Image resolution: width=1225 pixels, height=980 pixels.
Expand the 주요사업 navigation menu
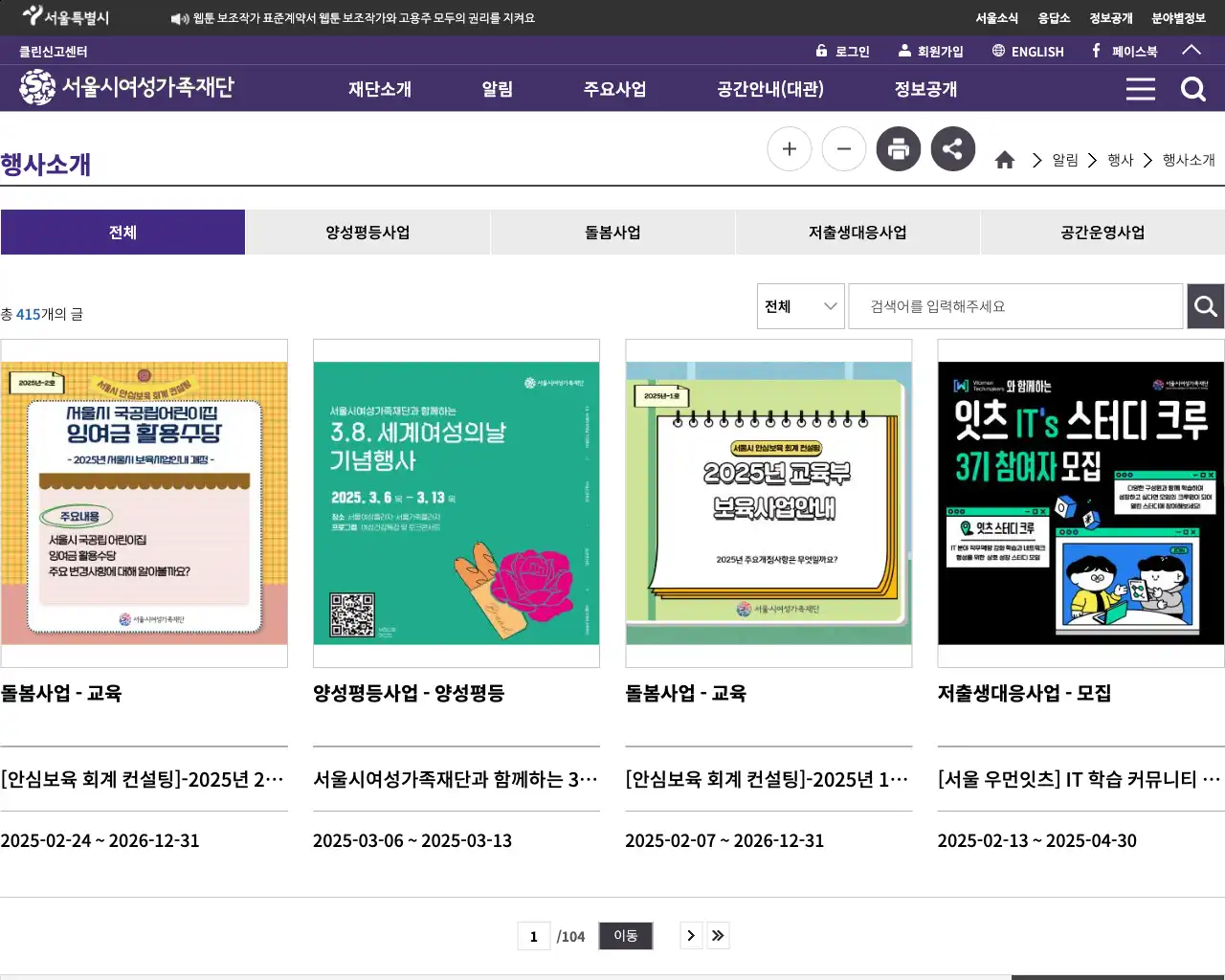point(615,88)
